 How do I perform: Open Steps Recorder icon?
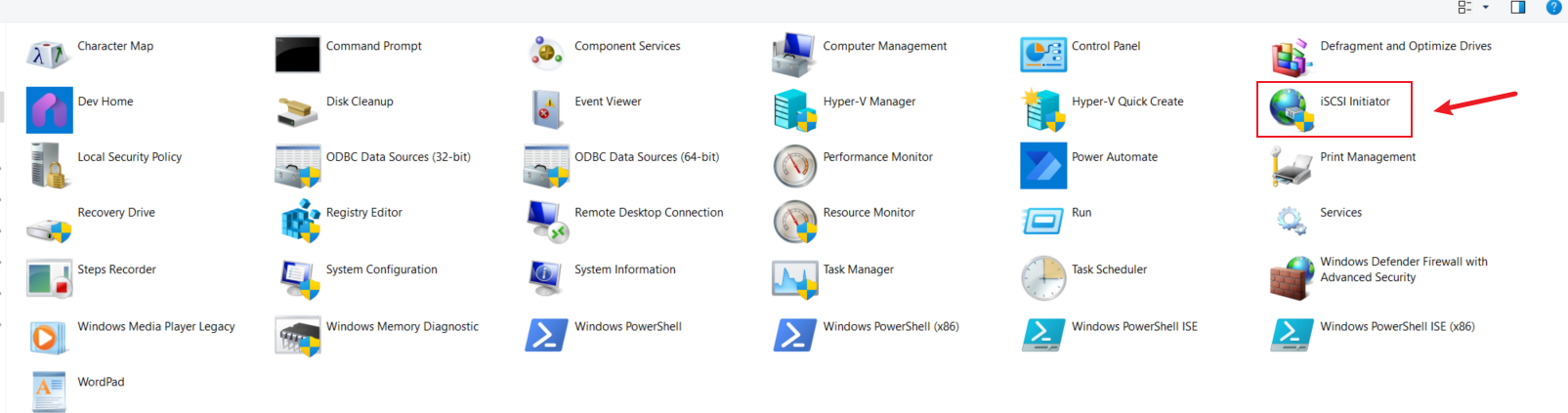coord(49,278)
